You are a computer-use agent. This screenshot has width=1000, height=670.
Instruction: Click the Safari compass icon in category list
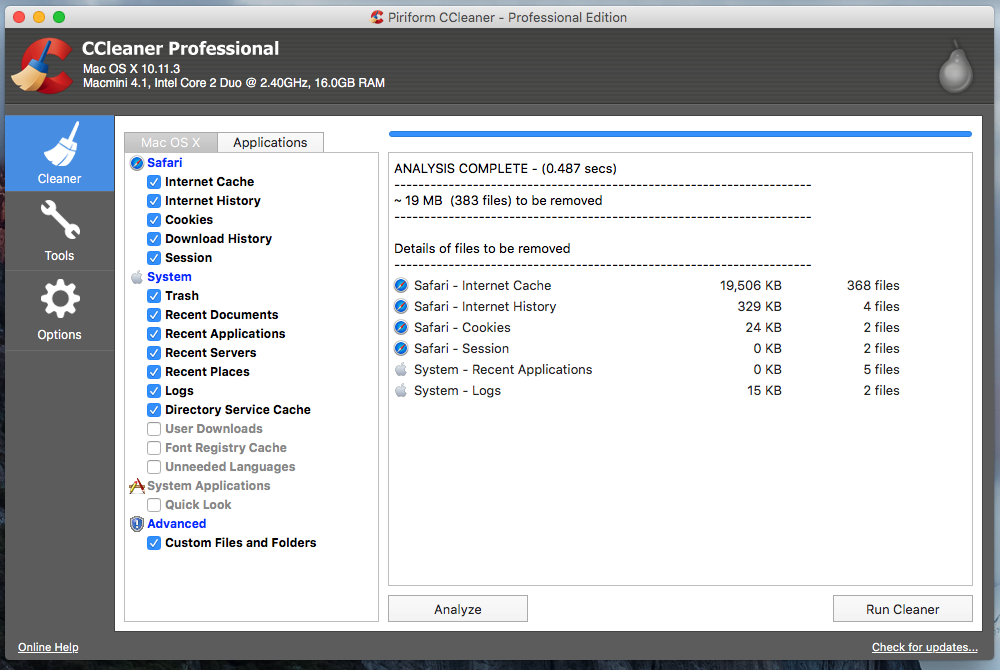[x=136, y=163]
